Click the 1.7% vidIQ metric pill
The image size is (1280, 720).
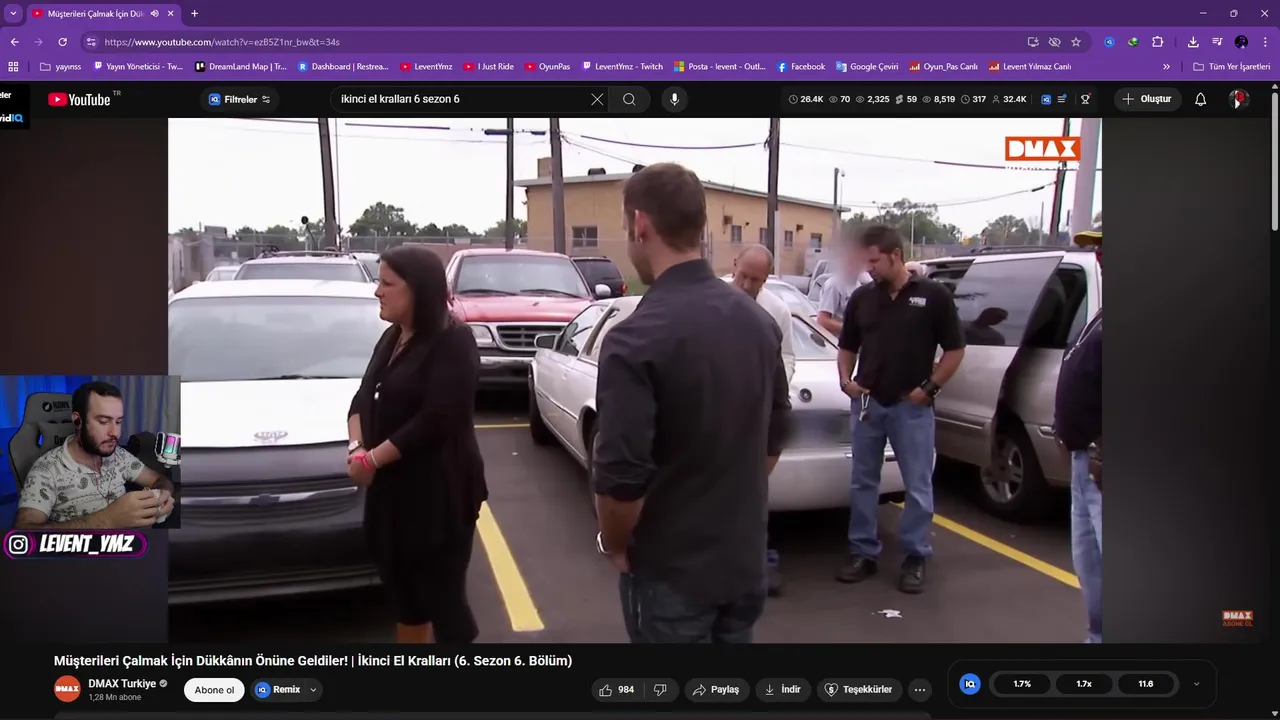click(x=1022, y=684)
